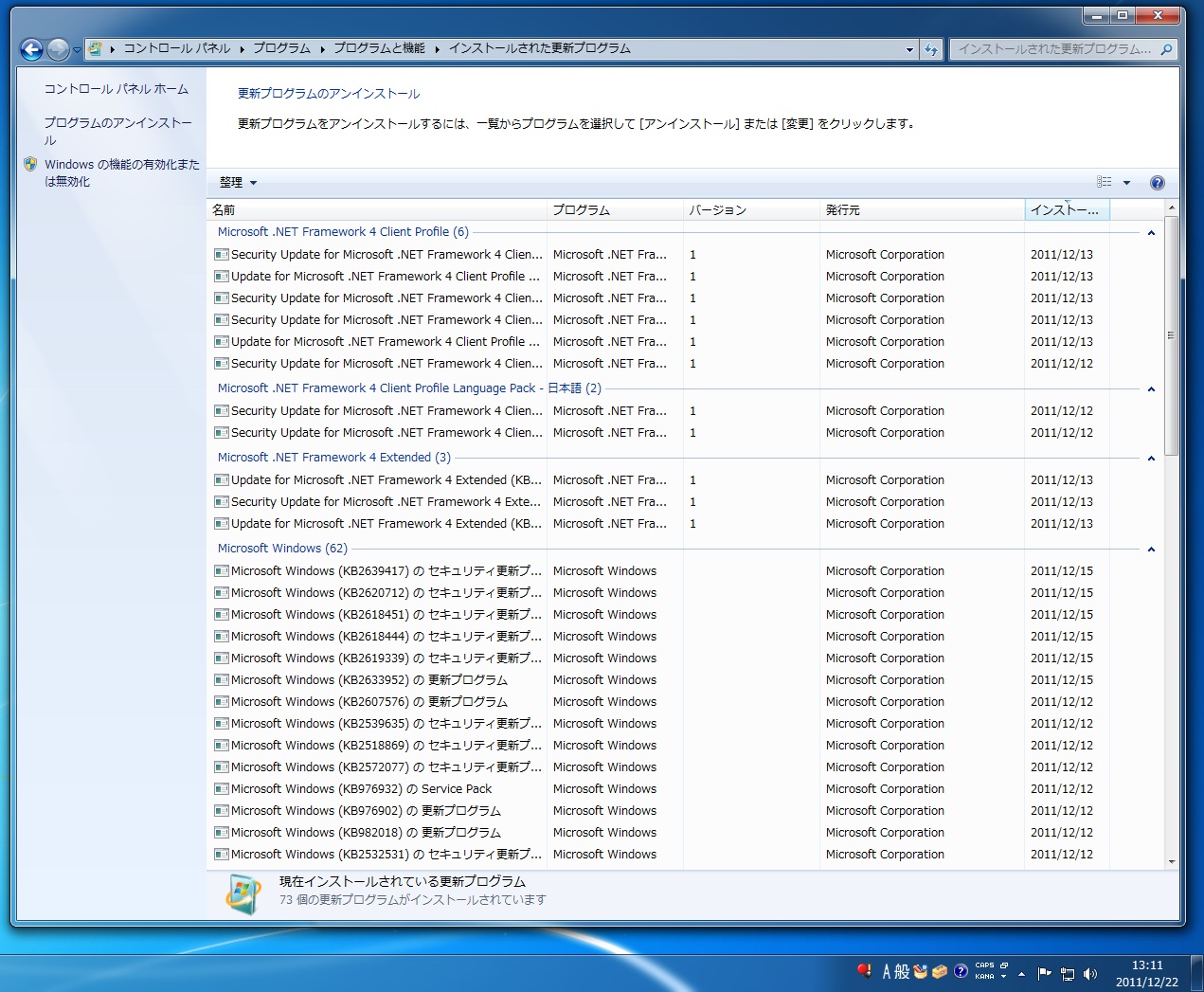Open Windows の機能の有効化または無効化 link
Image resolution: width=1204 pixels, height=992 pixels.
pyautogui.click(x=121, y=172)
